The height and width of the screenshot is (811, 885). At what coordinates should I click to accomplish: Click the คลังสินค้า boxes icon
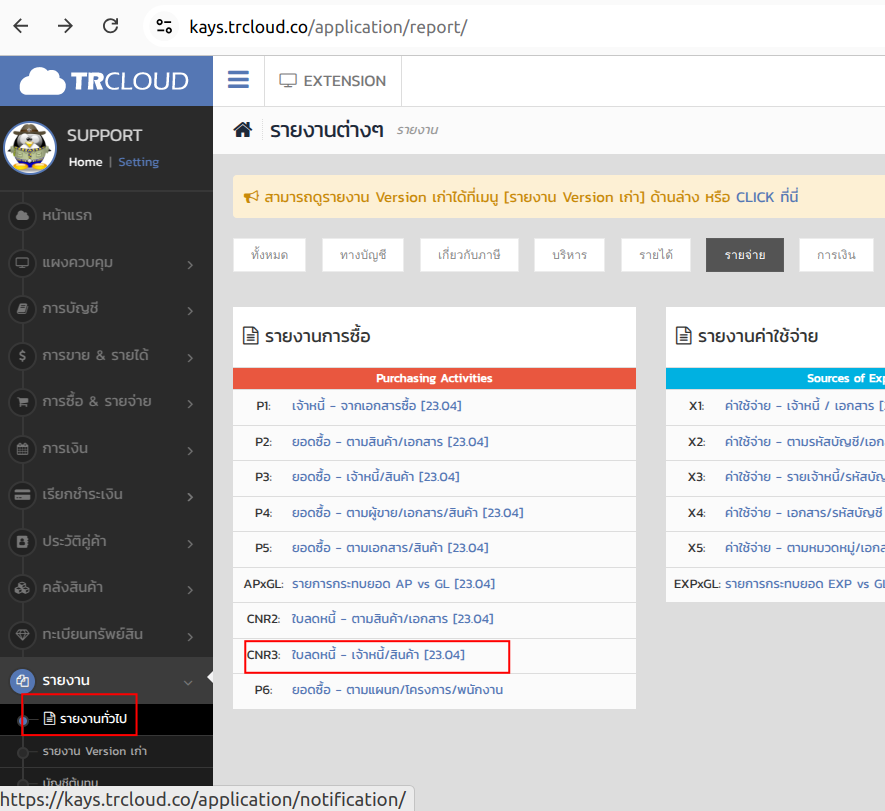[x=23, y=588]
